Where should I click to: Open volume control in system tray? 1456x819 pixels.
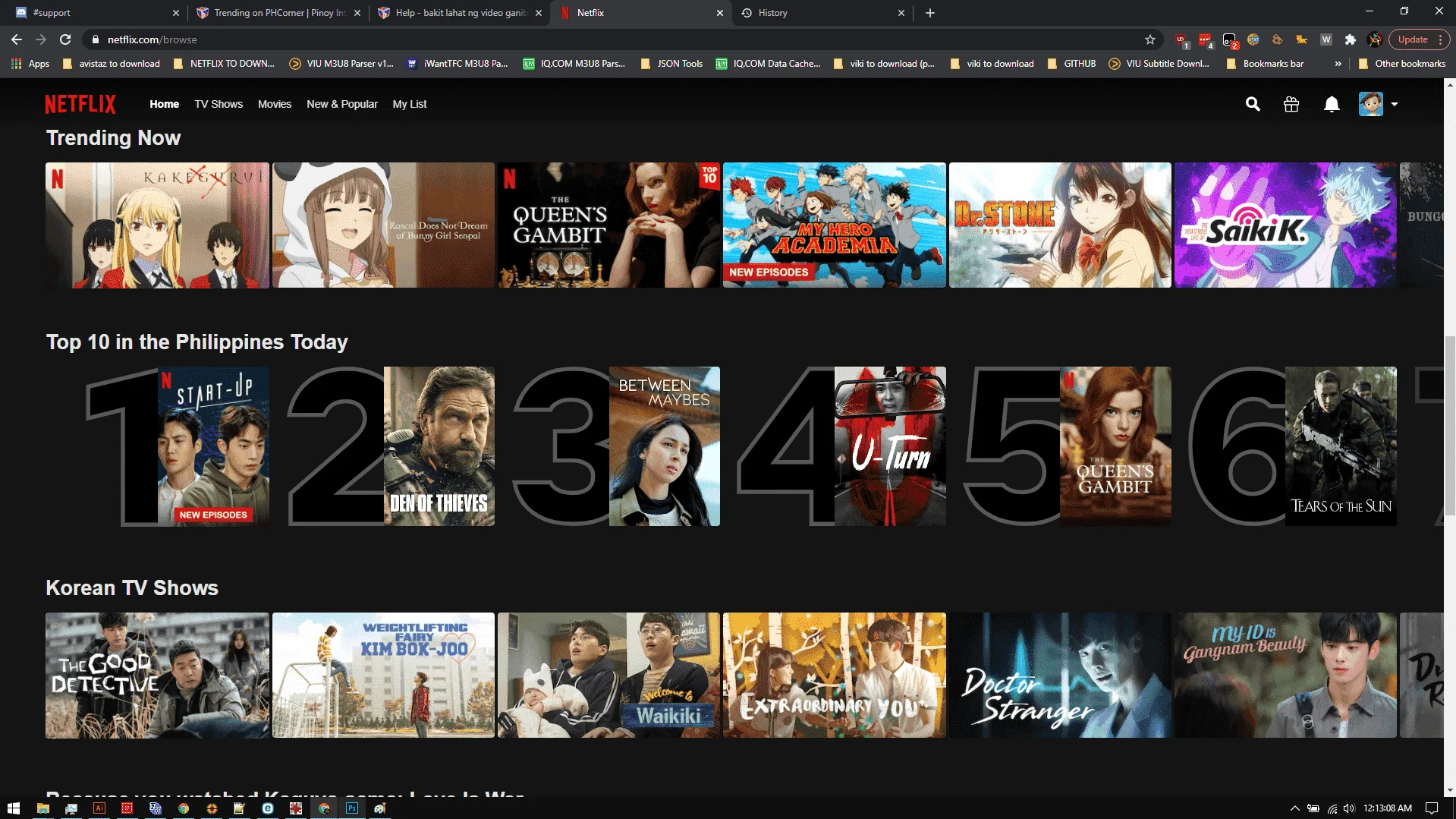coord(1349,808)
